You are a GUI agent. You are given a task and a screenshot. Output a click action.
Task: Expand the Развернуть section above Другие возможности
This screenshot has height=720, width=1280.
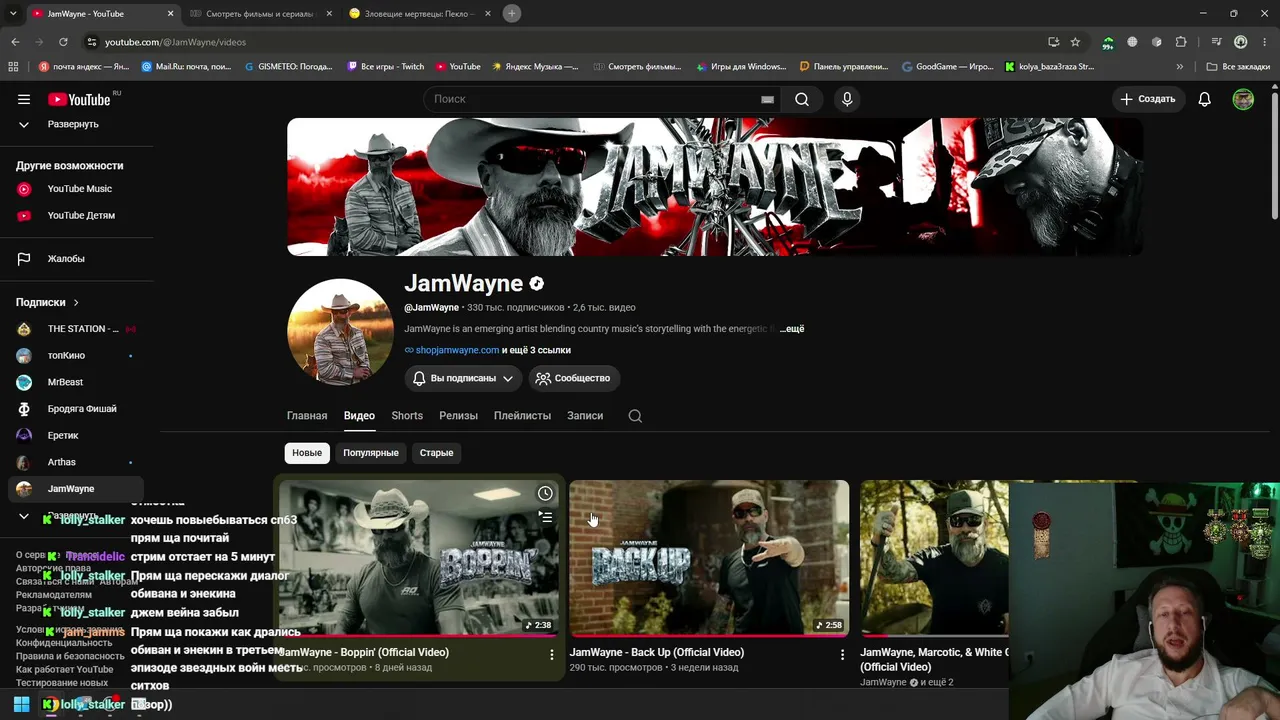click(71, 124)
